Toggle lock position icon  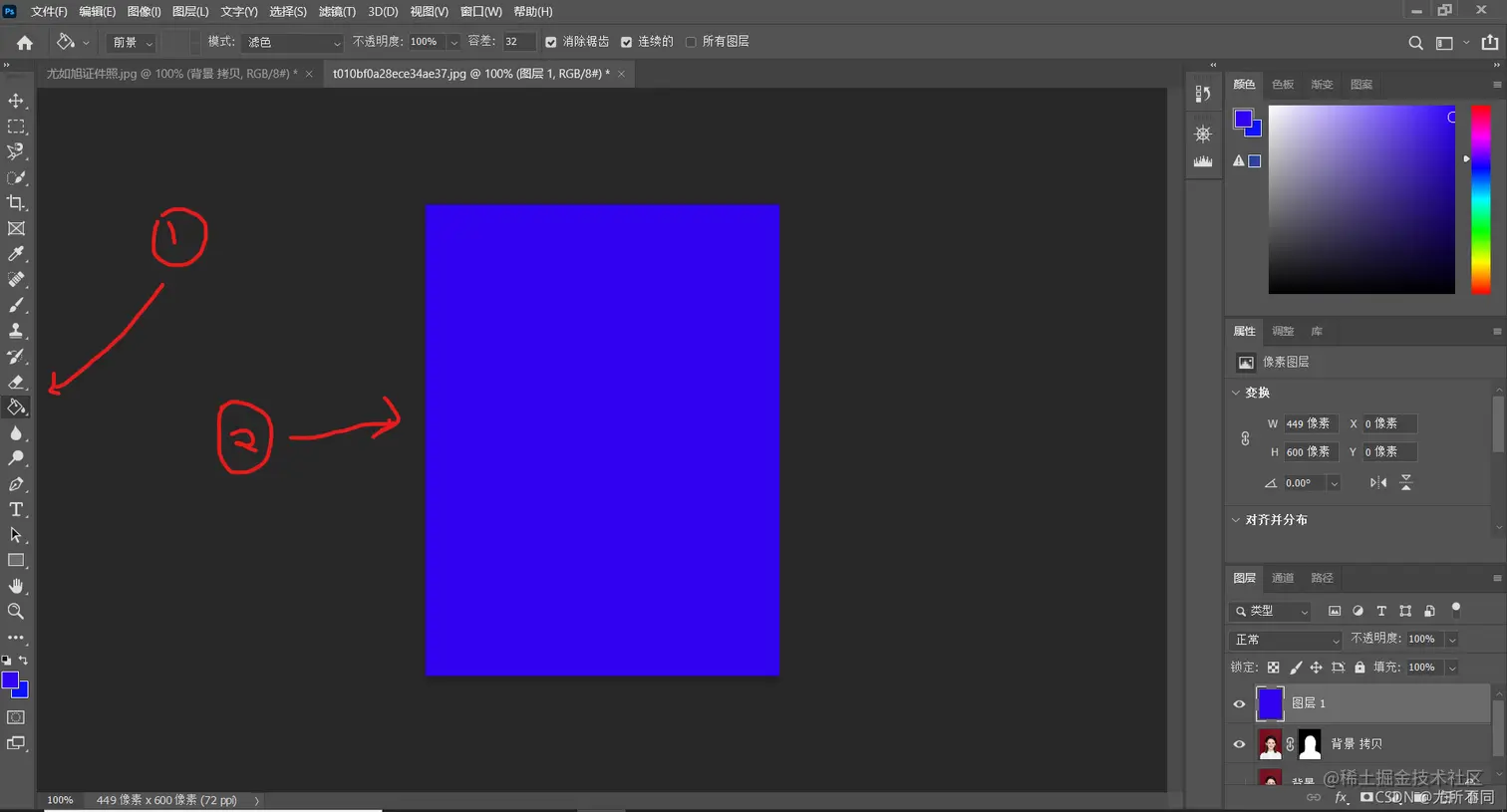click(1316, 668)
